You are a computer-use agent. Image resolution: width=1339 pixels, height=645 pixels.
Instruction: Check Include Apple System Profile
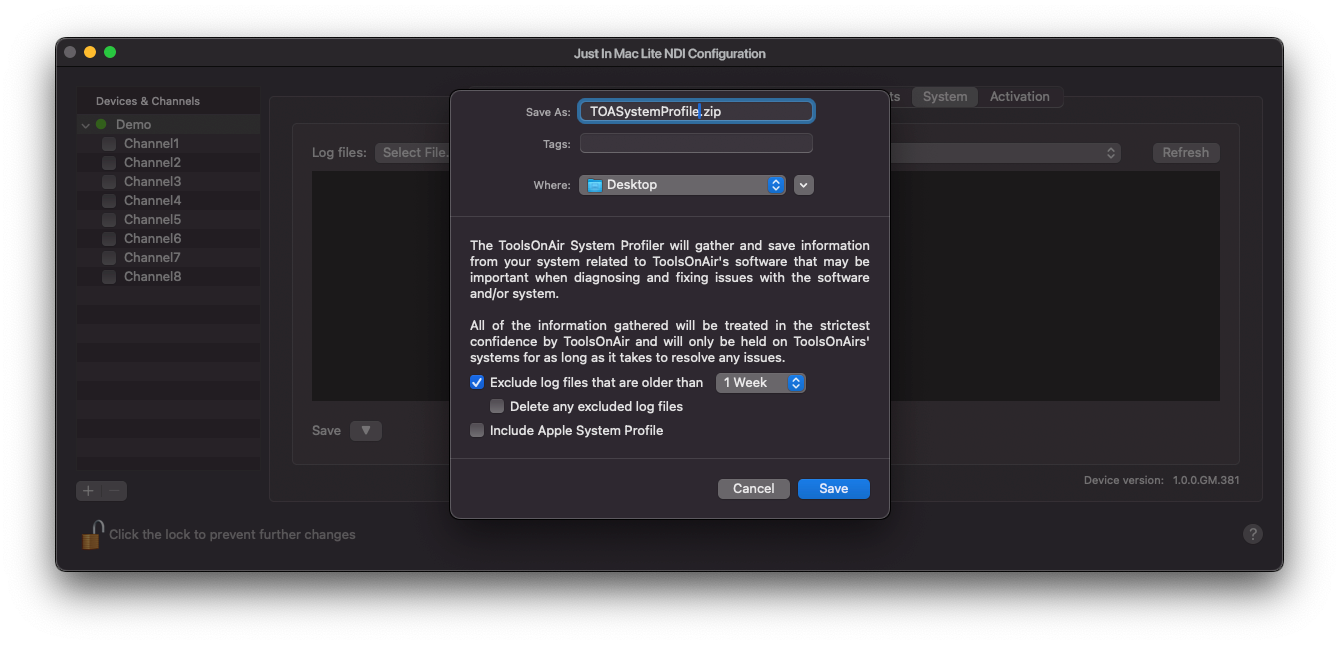coord(477,431)
